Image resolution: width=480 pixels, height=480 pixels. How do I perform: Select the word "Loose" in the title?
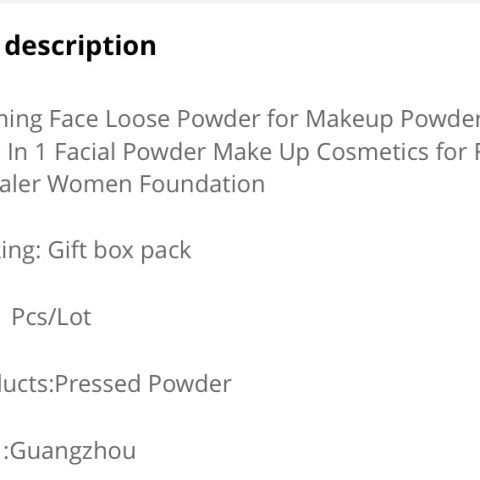(138, 119)
